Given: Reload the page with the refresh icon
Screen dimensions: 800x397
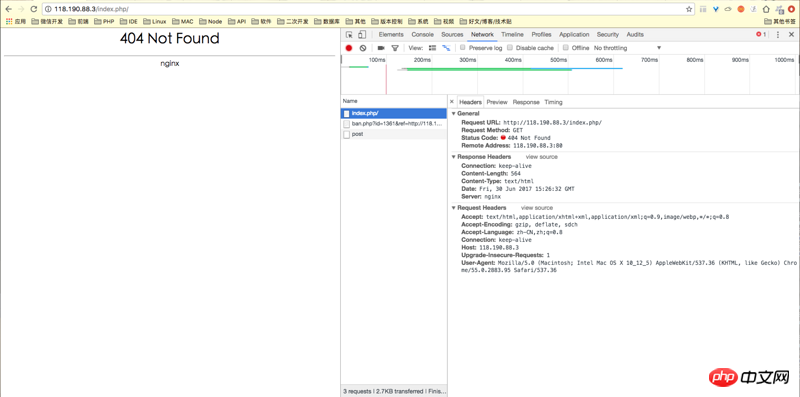Looking at the screenshot, I should pos(34,9).
